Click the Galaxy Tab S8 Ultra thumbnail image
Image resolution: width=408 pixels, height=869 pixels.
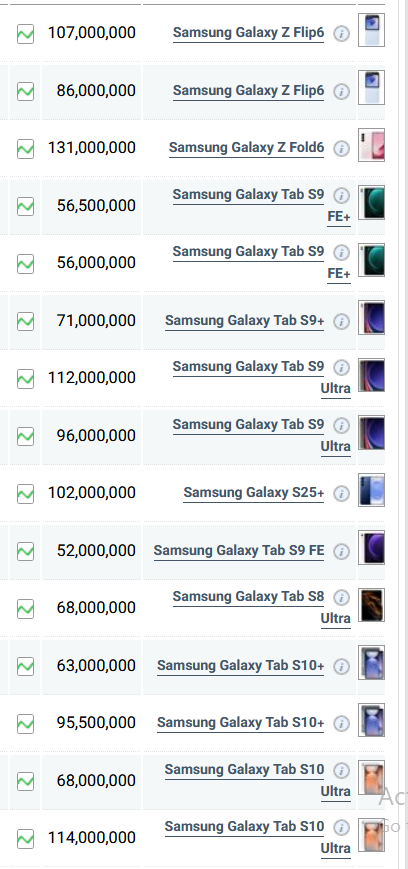click(x=371, y=605)
